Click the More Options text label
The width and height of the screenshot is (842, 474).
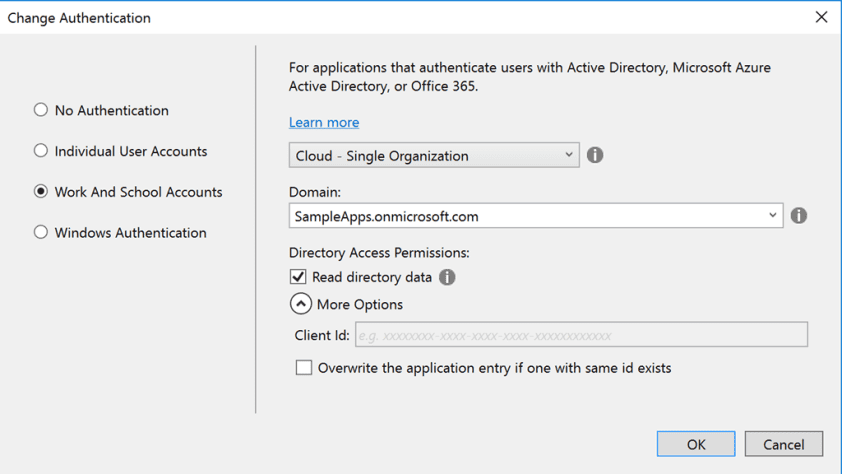coord(360,304)
